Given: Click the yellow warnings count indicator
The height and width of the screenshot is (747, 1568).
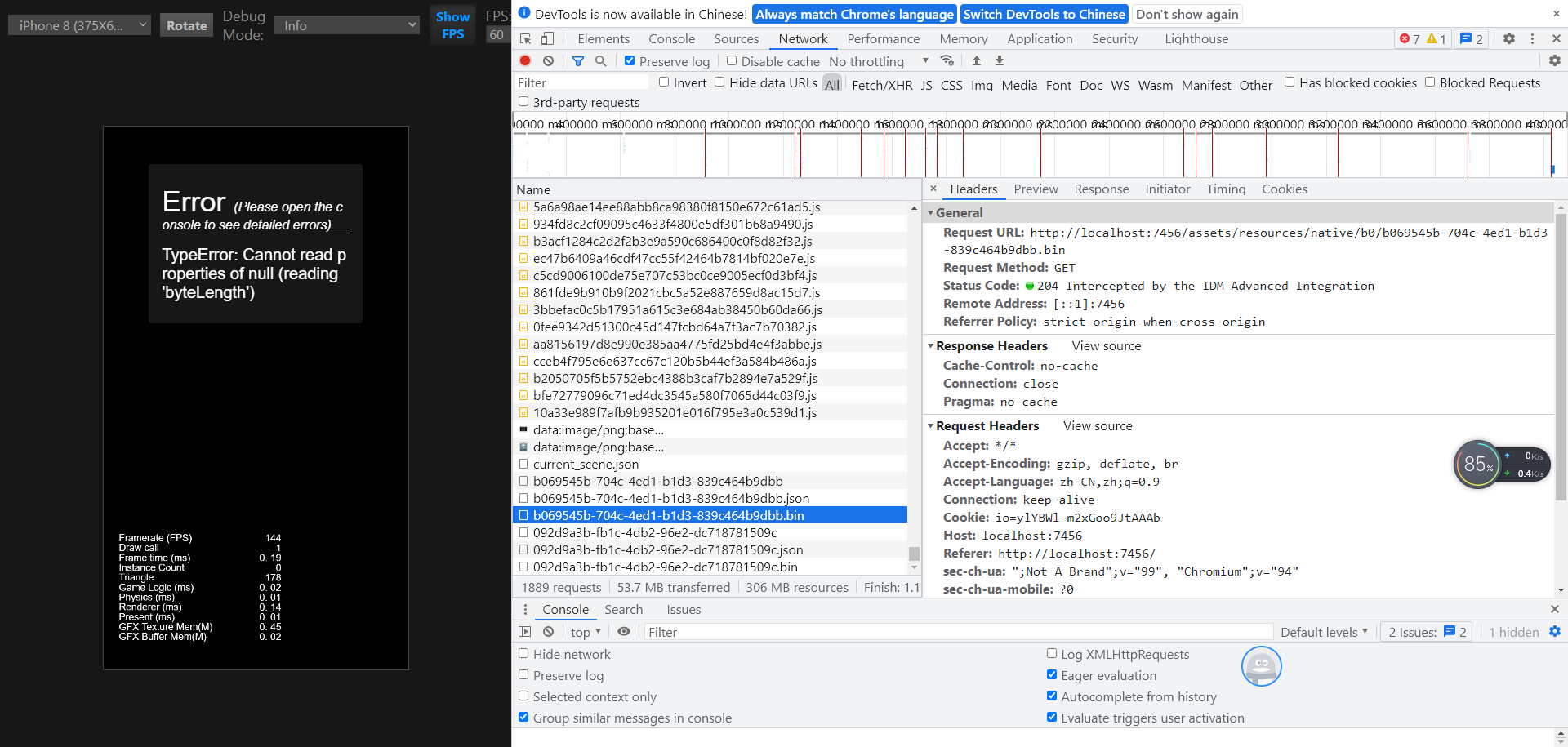Looking at the screenshot, I should click(x=1437, y=38).
